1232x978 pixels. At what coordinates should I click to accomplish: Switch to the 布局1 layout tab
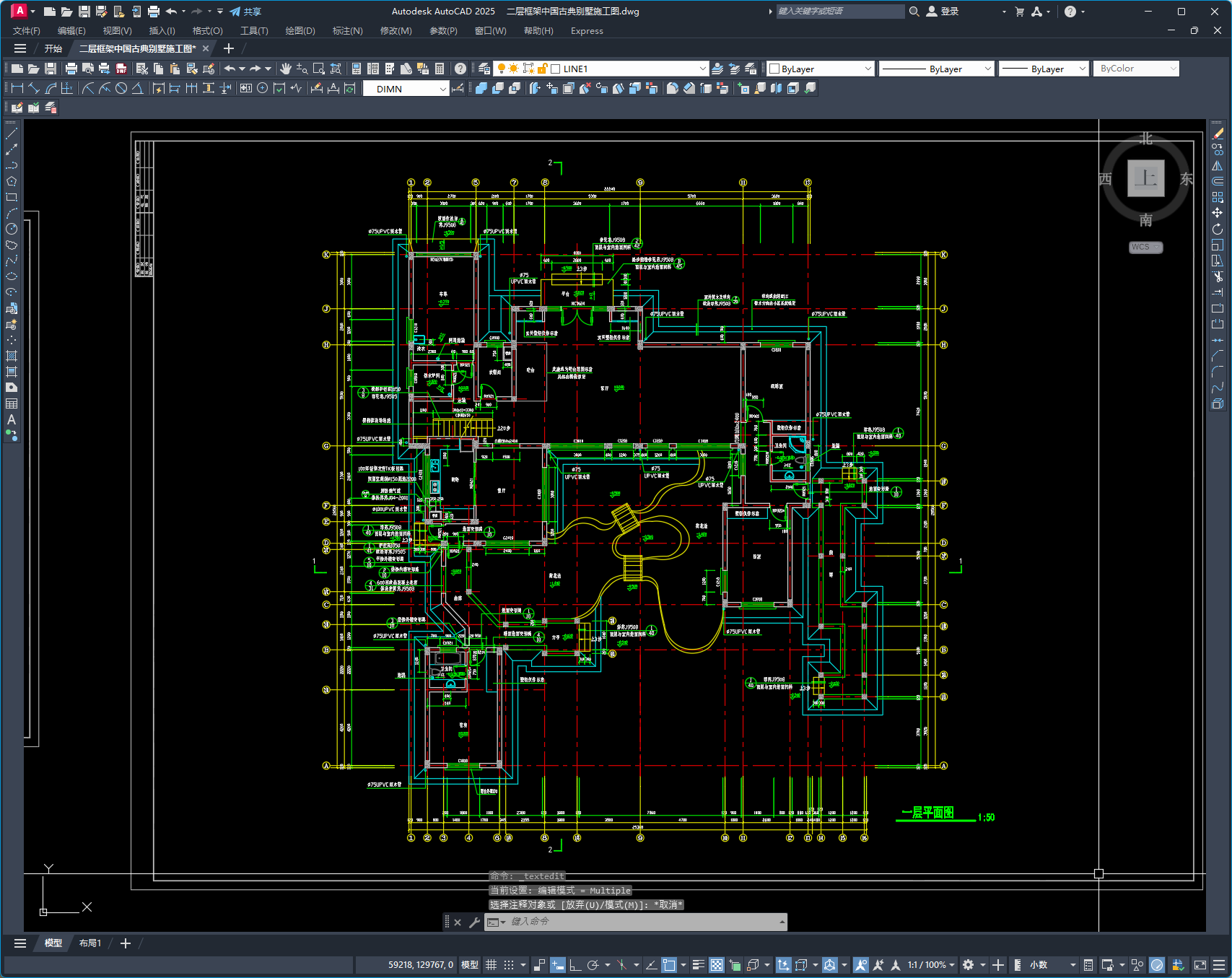click(x=90, y=943)
